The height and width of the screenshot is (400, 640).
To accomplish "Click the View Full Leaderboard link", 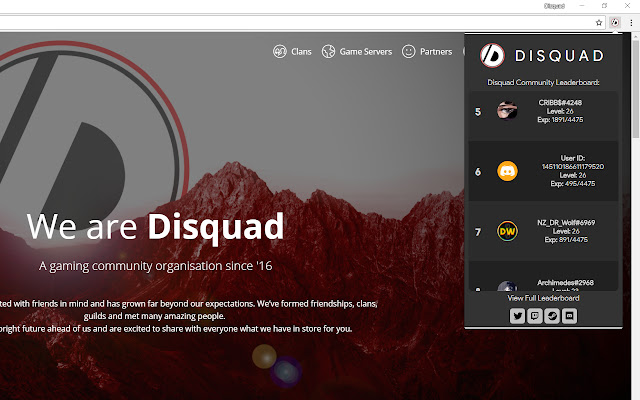I will pyautogui.click(x=543, y=298).
